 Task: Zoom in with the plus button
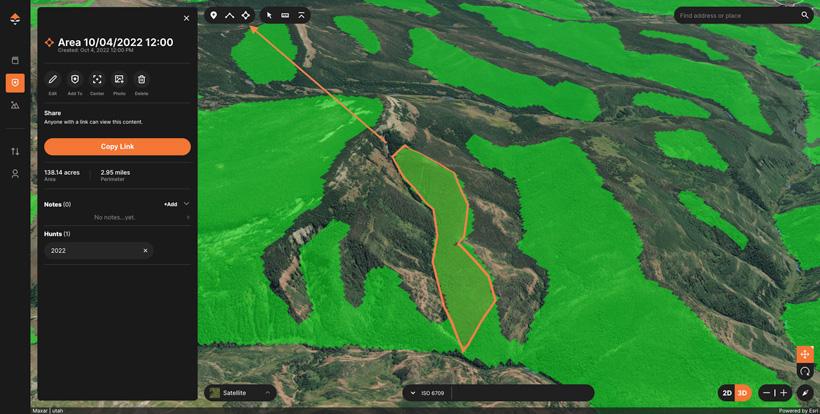(783, 393)
